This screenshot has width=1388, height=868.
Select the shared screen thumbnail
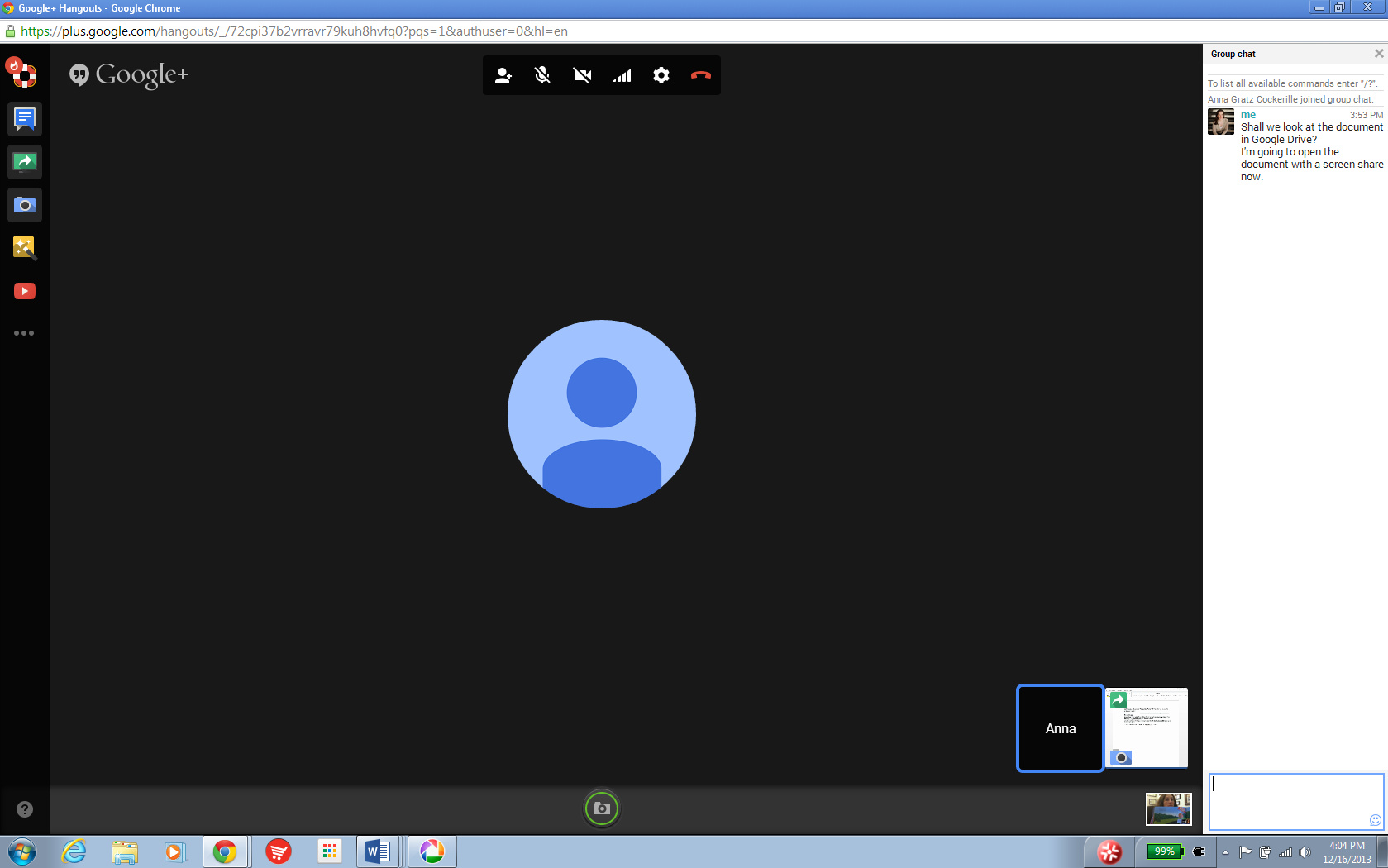(1147, 728)
